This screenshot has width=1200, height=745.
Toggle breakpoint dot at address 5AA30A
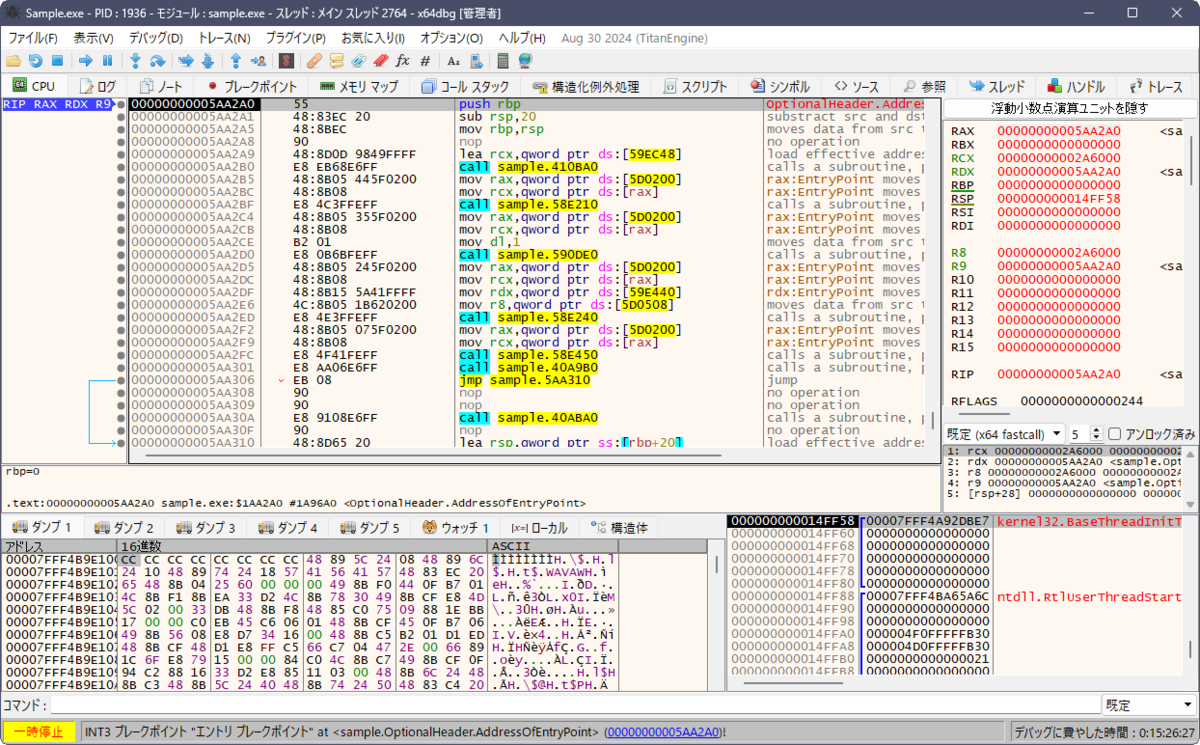[121, 417]
